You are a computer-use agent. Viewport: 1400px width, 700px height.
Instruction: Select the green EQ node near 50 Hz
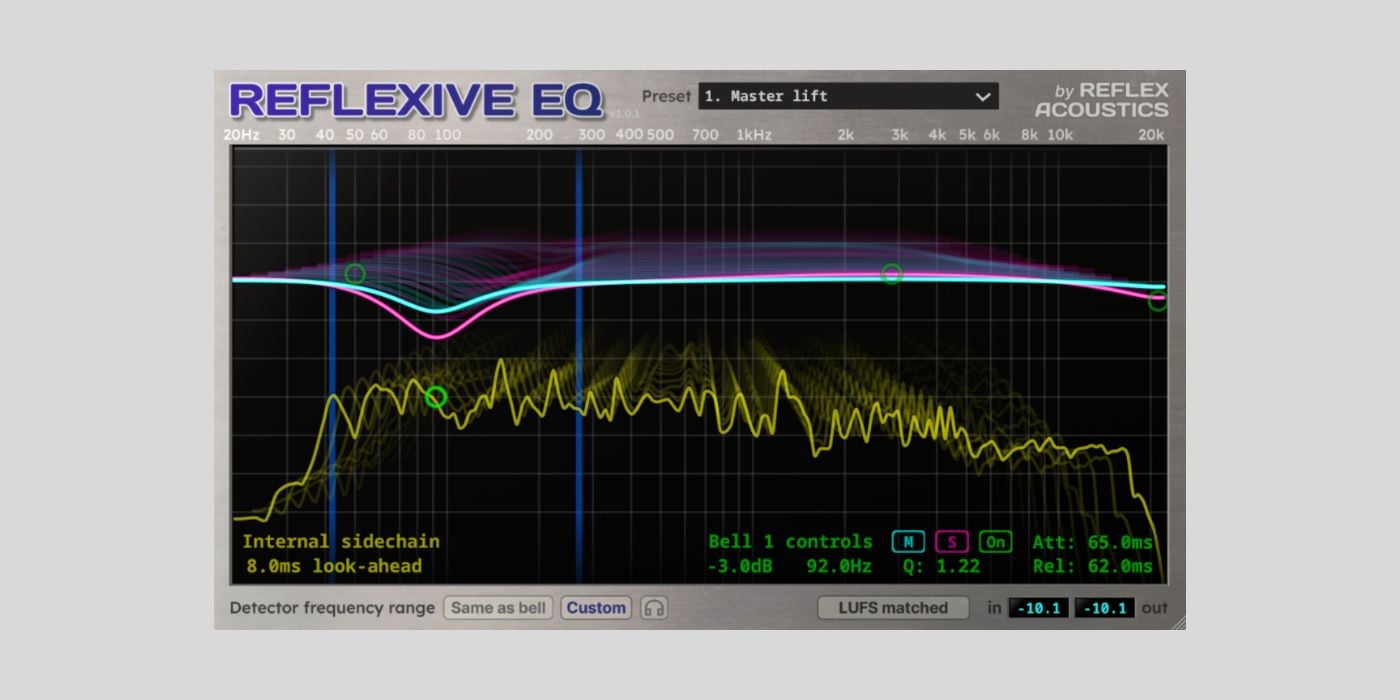pyautogui.click(x=355, y=273)
